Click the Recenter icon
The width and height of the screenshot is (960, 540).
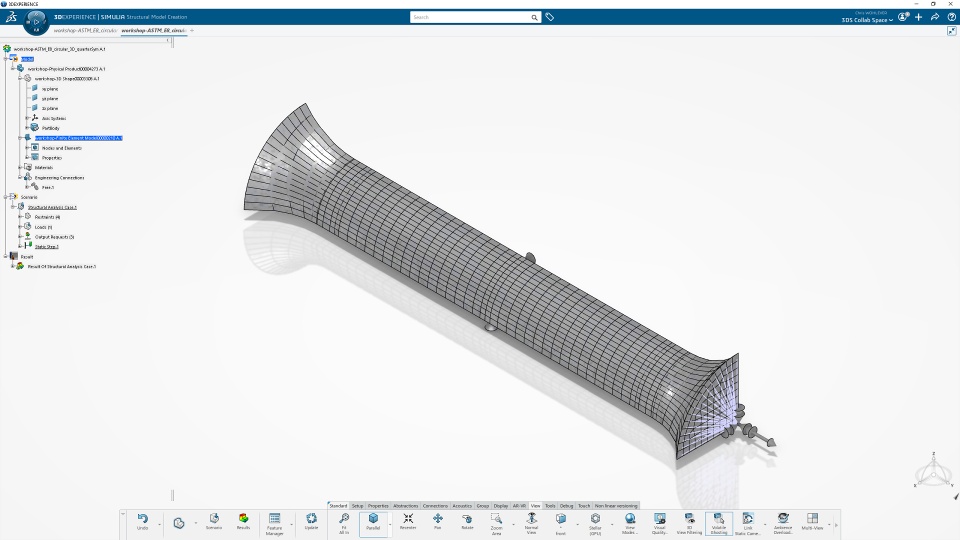pos(408,519)
